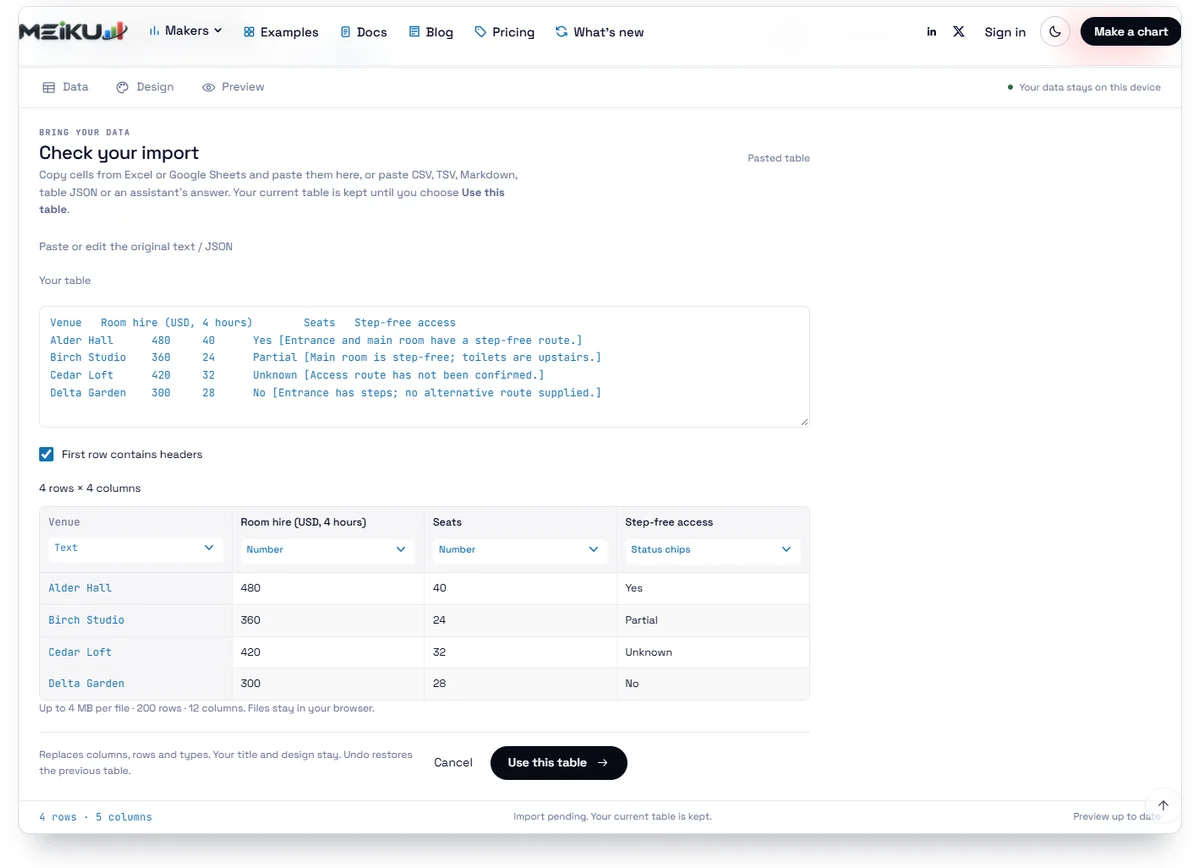The height and width of the screenshot is (868, 1200).
Task: Open the Venue column type dropdown
Action: [134, 548]
